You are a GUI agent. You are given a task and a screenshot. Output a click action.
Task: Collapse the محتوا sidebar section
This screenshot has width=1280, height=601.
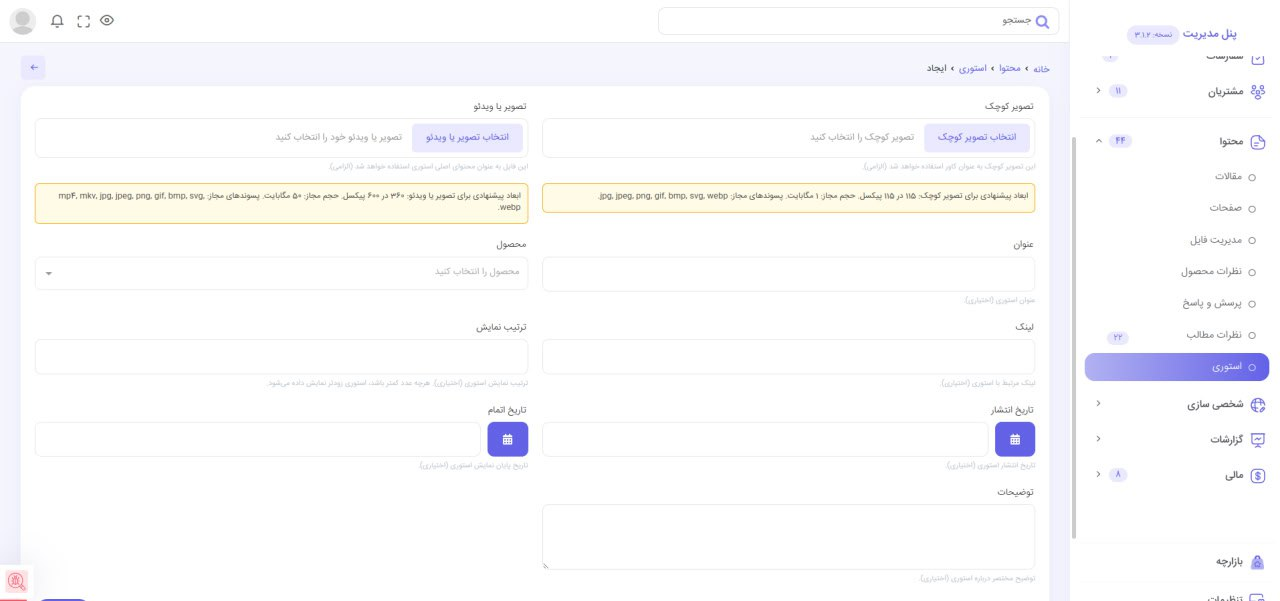tap(1099, 141)
